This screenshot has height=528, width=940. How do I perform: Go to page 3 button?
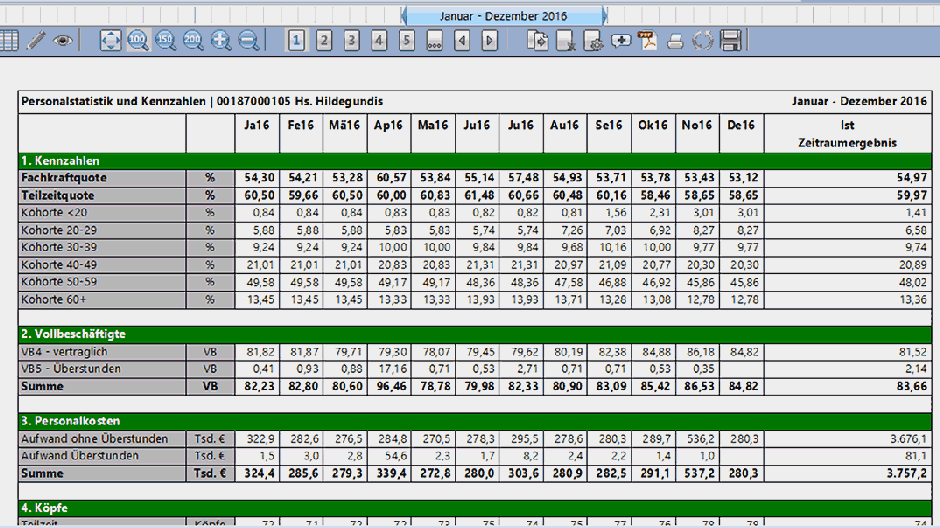pyautogui.click(x=351, y=41)
